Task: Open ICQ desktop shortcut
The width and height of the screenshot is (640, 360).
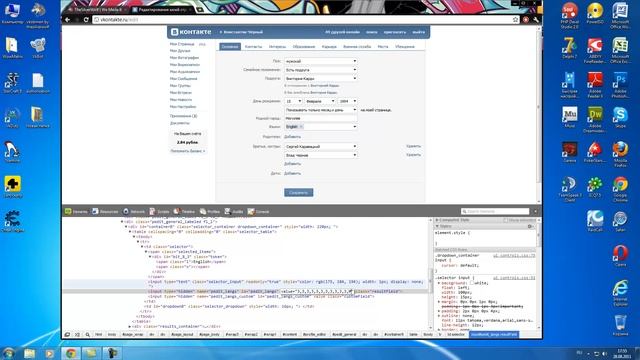Action: click(595, 187)
